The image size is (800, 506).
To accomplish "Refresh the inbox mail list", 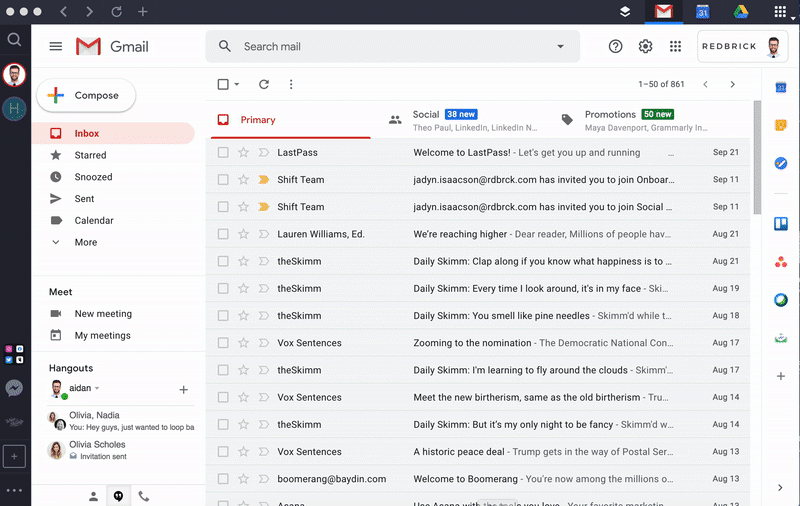I will pyautogui.click(x=264, y=85).
